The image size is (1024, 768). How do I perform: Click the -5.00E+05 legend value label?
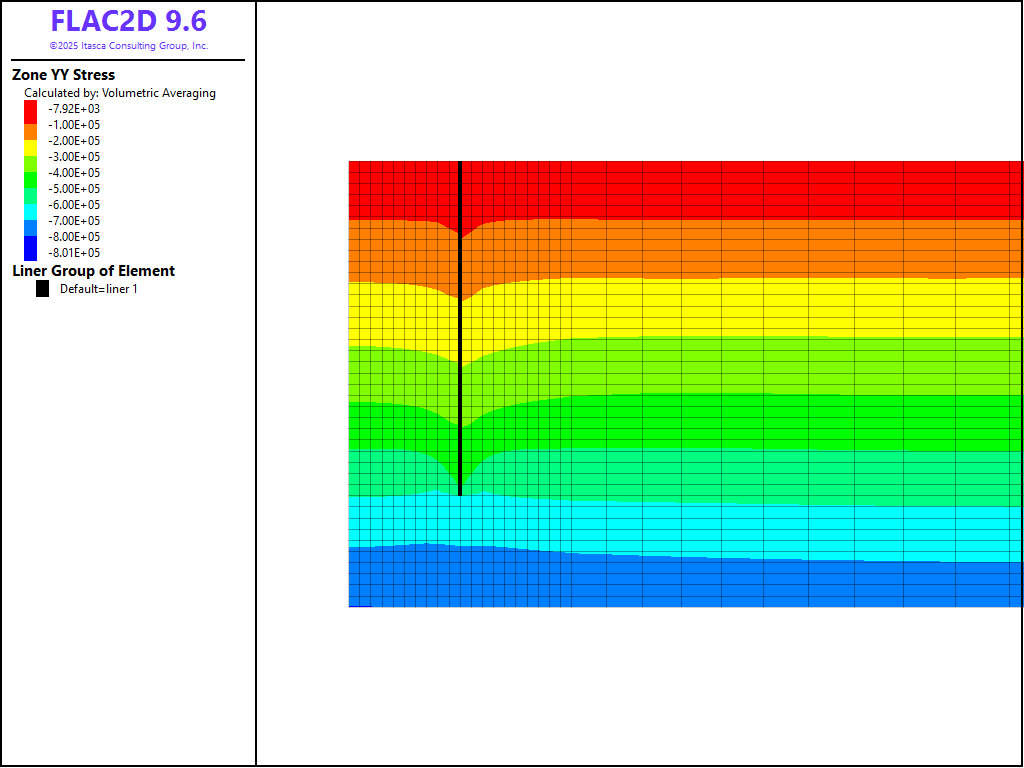pos(75,189)
